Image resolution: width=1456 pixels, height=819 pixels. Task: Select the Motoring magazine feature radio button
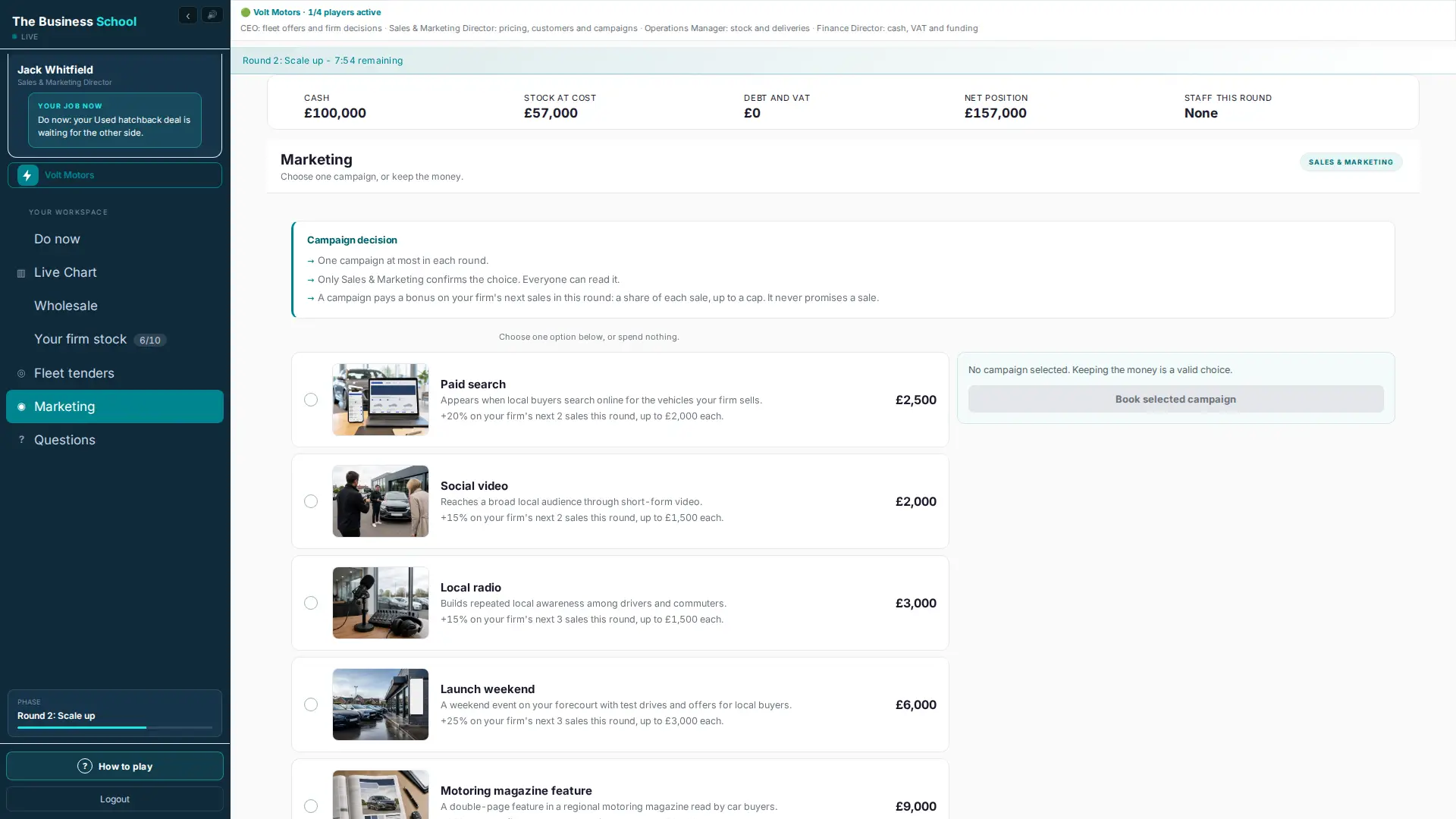pos(311,806)
